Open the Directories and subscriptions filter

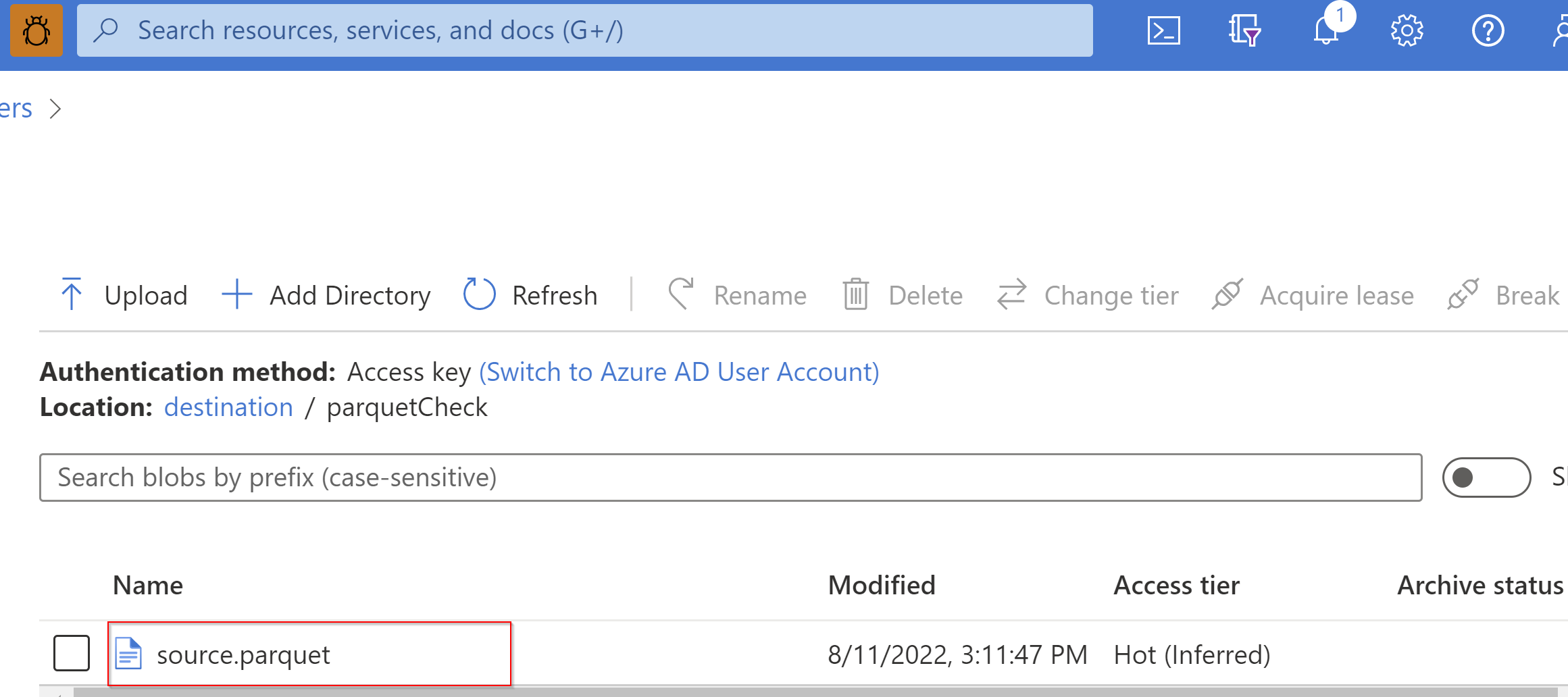coord(1245,30)
